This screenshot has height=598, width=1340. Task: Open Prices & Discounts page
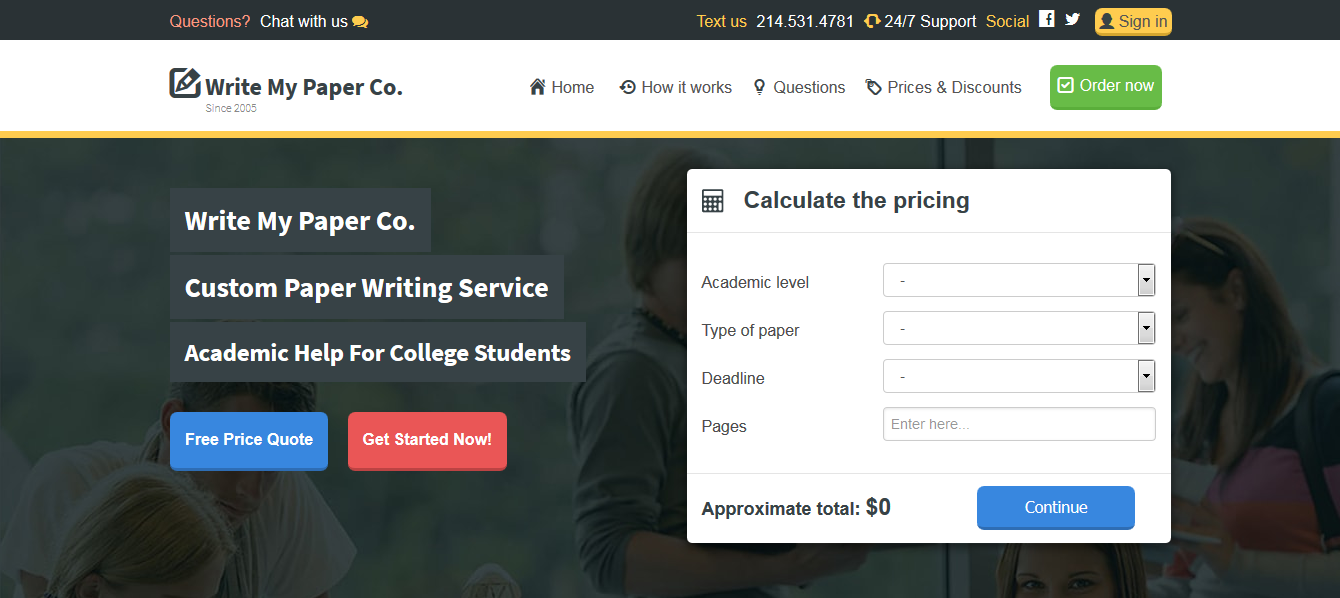pos(944,87)
